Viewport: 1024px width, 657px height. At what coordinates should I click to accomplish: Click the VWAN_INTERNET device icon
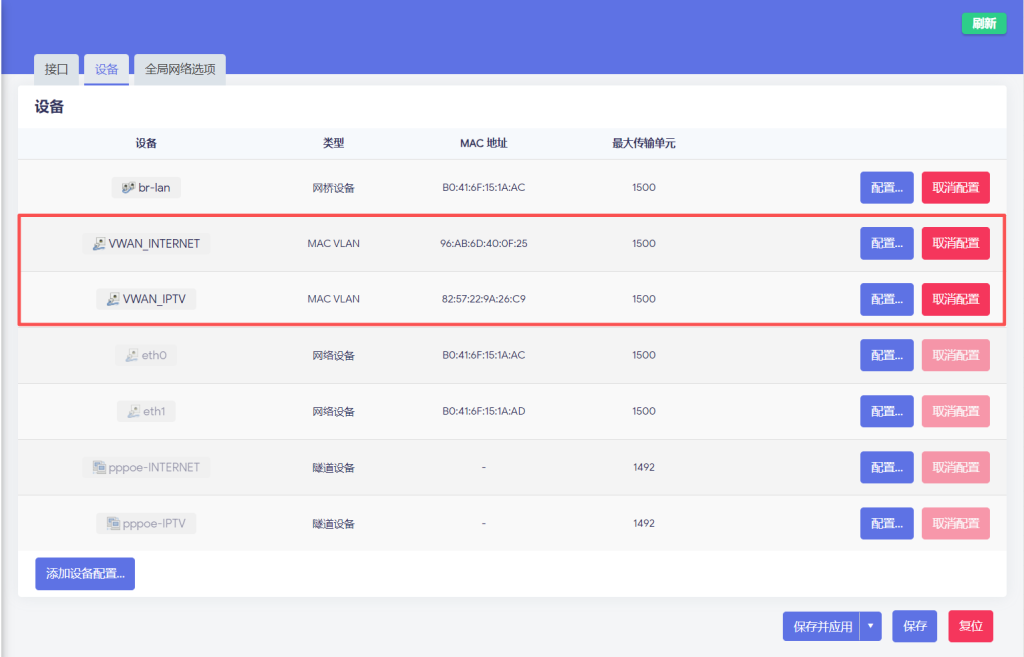click(x=98, y=244)
